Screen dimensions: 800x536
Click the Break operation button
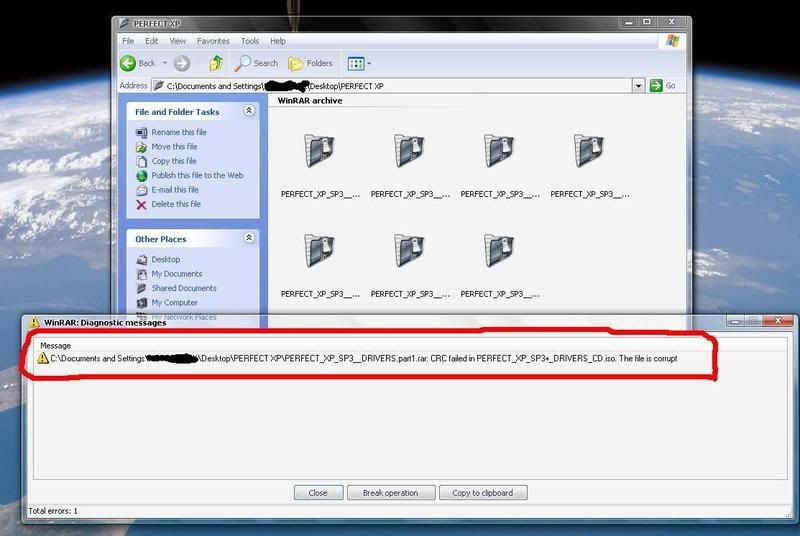391,493
